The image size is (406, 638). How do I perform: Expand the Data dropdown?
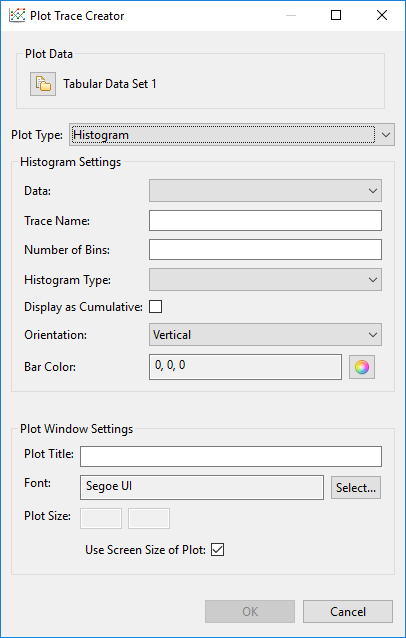click(x=265, y=190)
